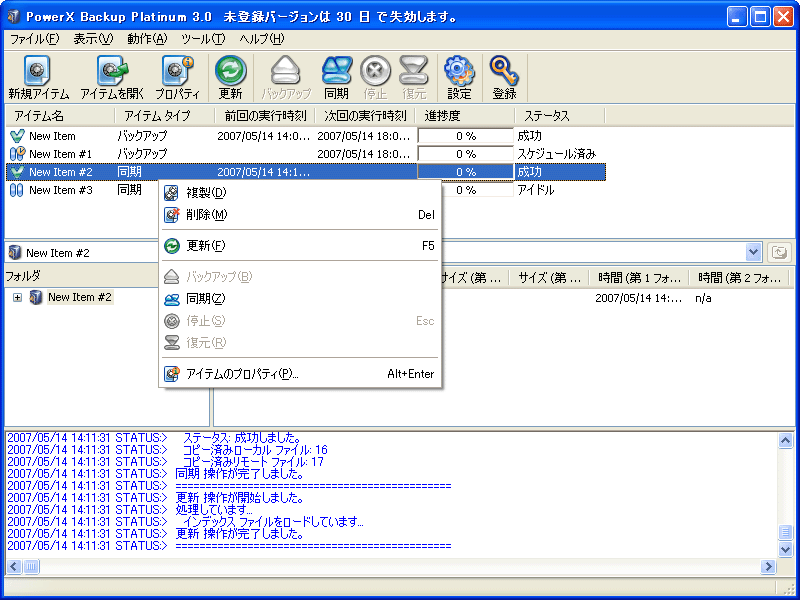
Task: Click the スケジュール済み status cell
Action: [557, 154]
